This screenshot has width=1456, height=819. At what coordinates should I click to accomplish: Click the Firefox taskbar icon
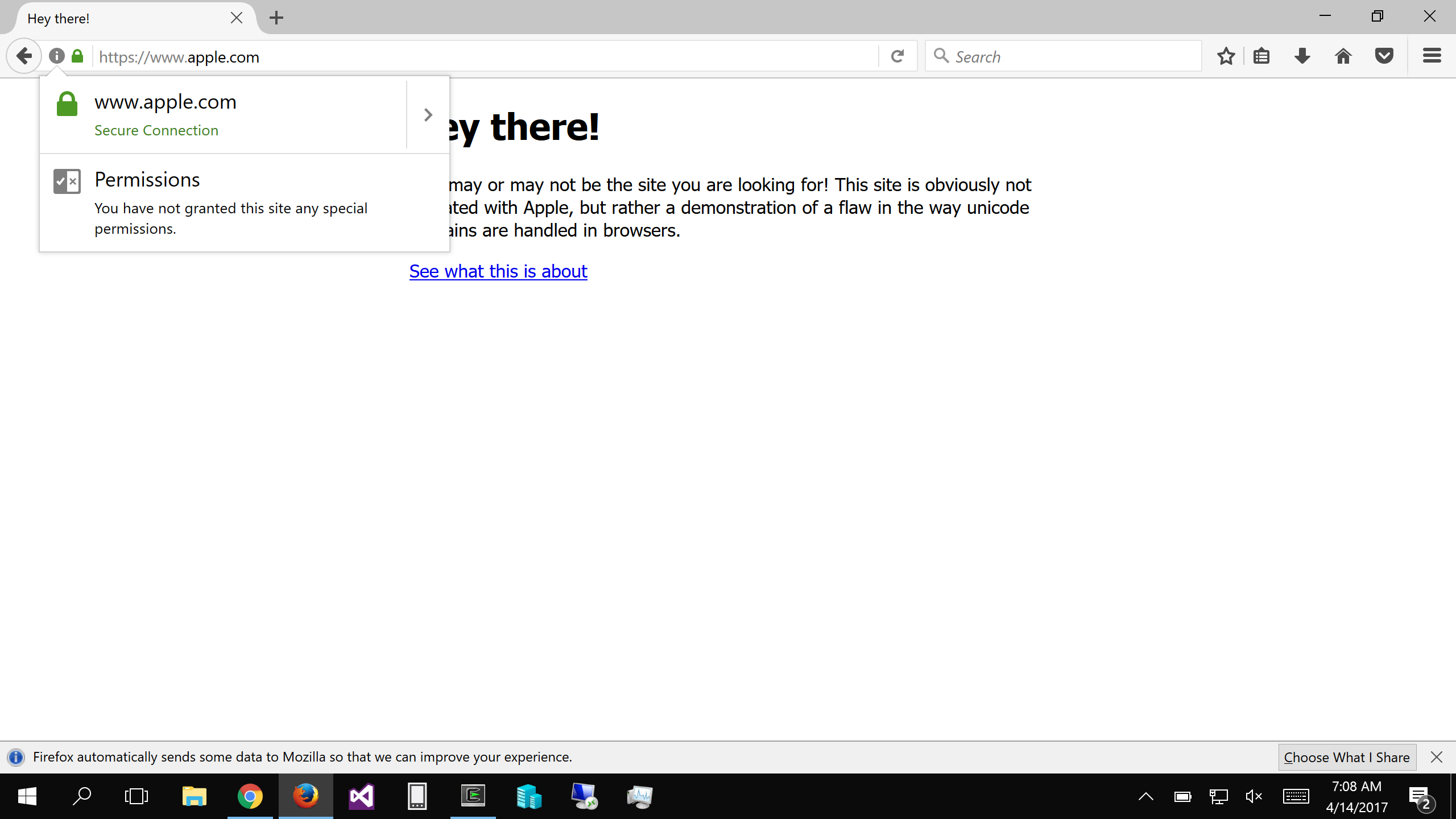pyautogui.click(x=306, y=796)
